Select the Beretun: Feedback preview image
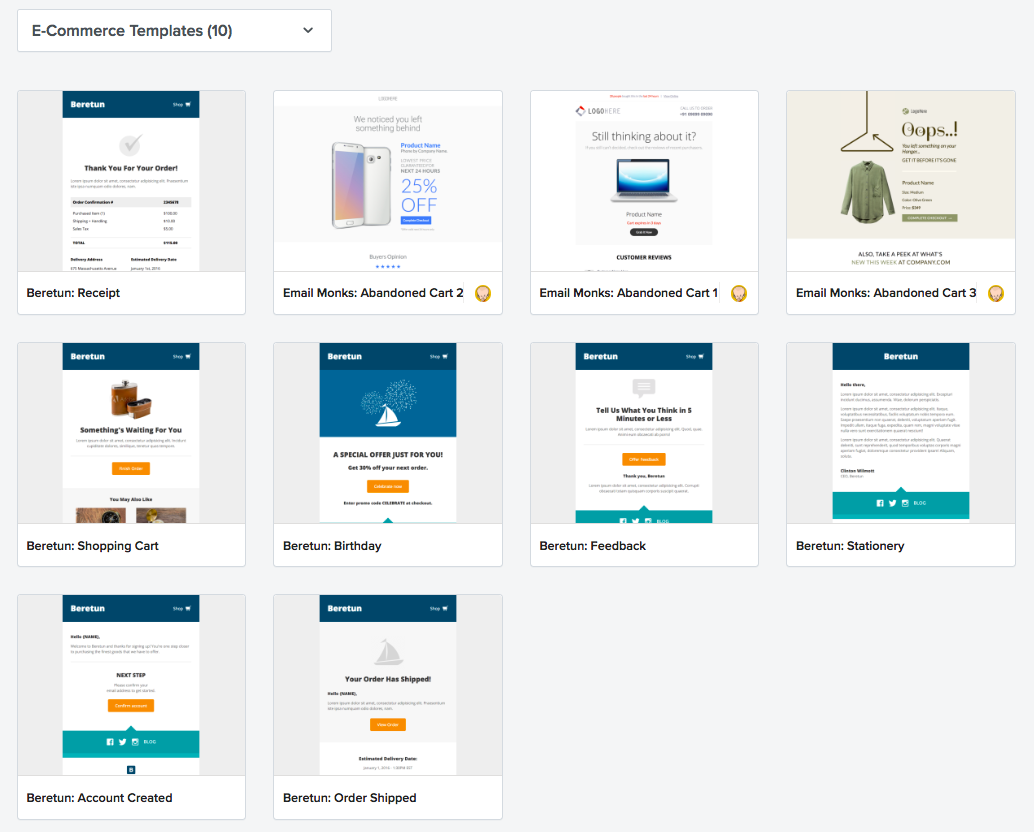This screenshot has width=1034, height=832. coord(644,432)
